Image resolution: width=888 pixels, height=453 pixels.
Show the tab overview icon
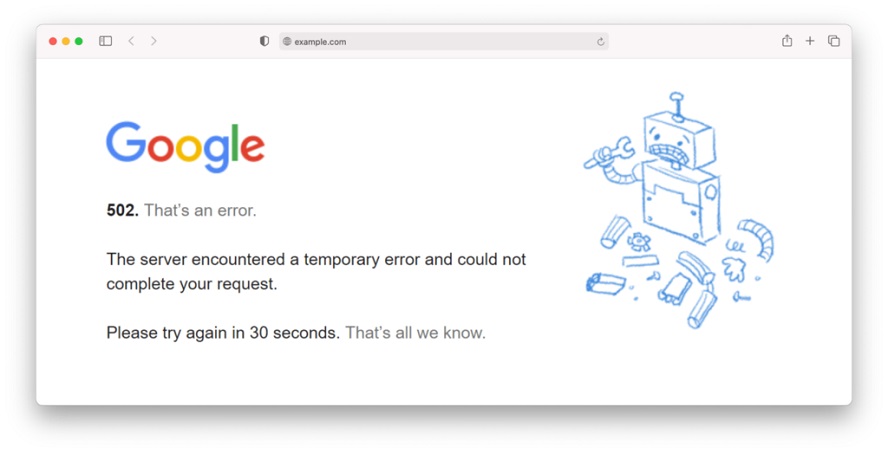[834, 41]
